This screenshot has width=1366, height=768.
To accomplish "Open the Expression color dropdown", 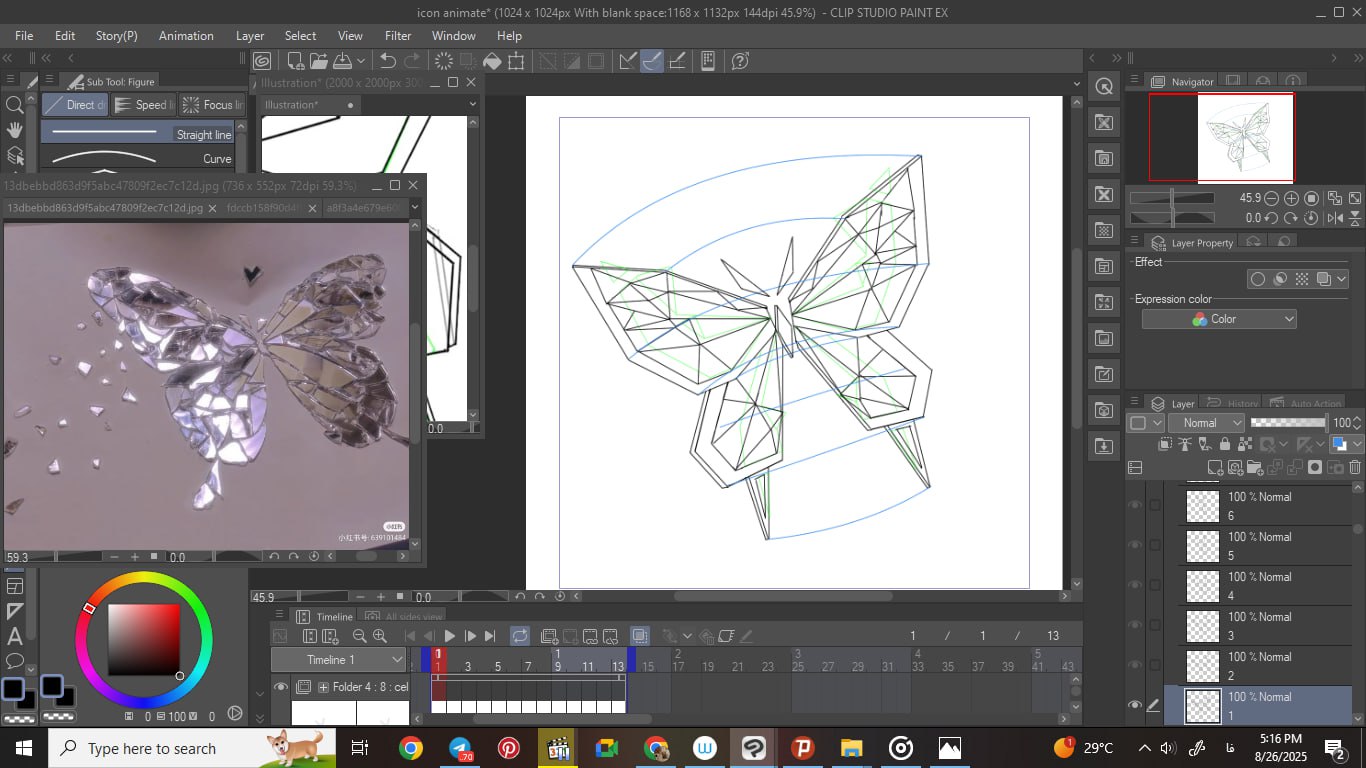I will (x=1219, y=319).
